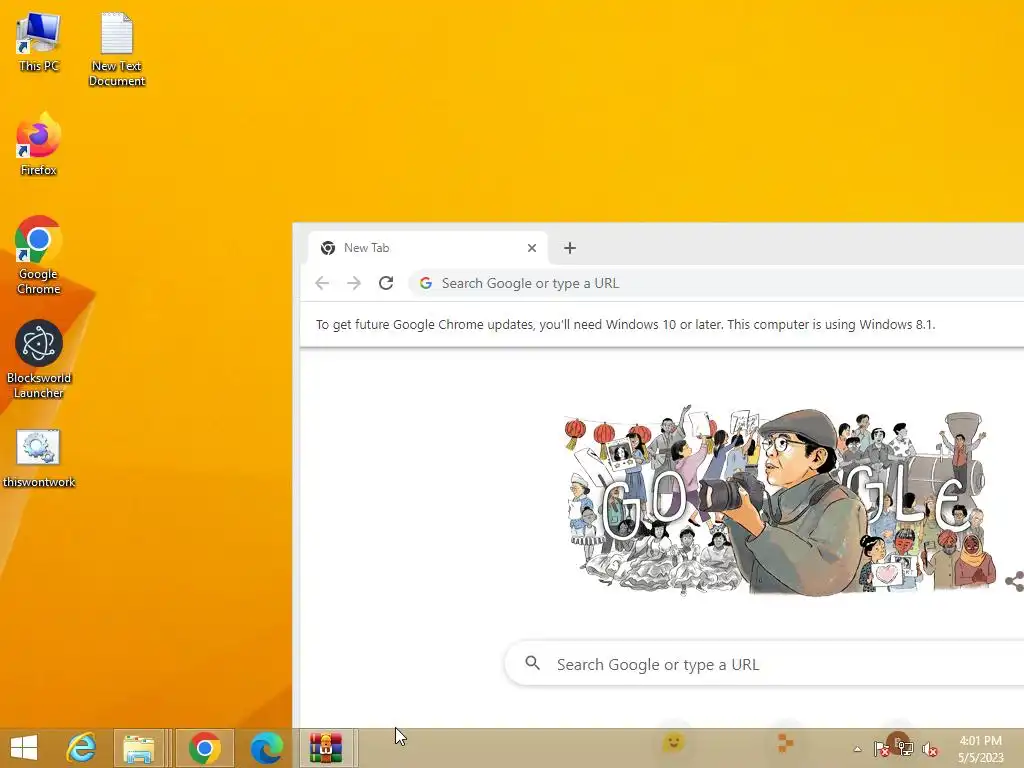
Task: Go back in Chrome
Action: click(x=322, y=283)
